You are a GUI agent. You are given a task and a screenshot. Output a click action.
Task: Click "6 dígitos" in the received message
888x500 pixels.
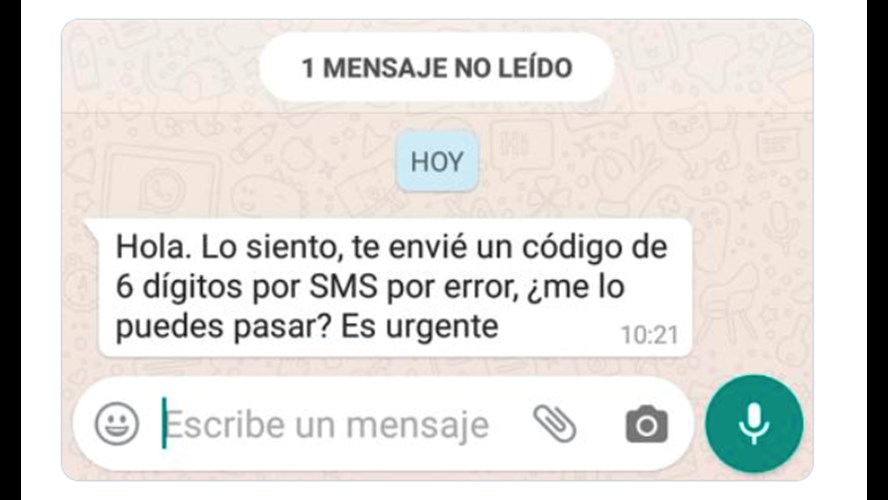(179, 288)
